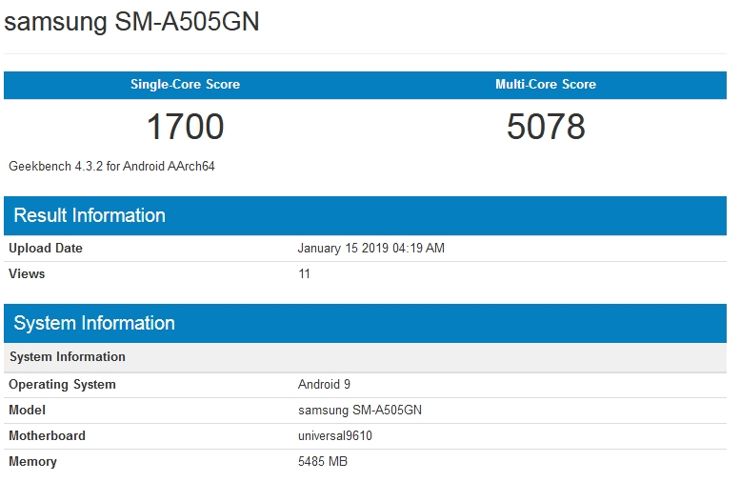Select the multi-core value 5078
This screenshot has width=740, height=482.
[x=546, y=127]
